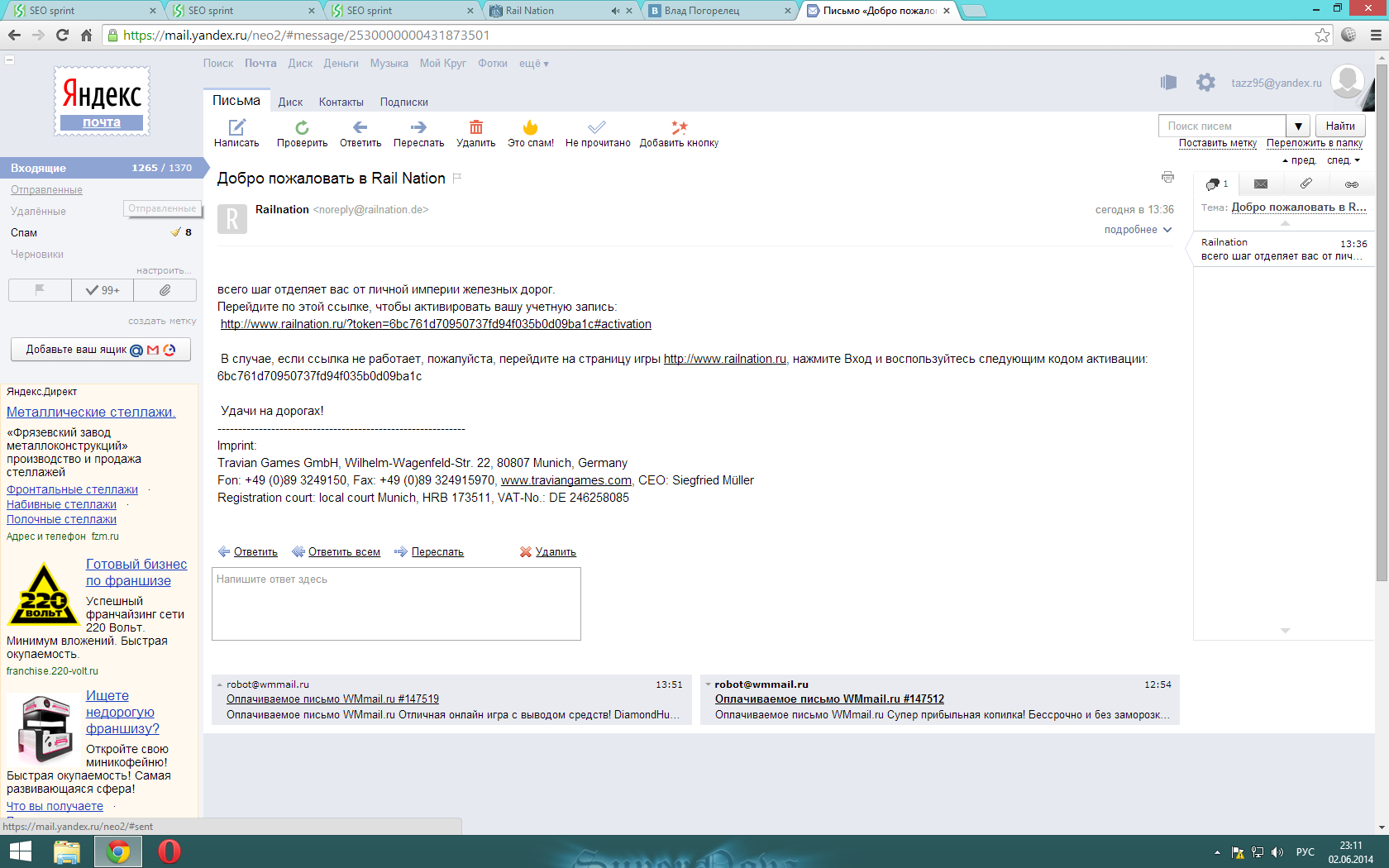
Task: Click Добавьте ваш ящик button
Action: [x=101, y=350]
